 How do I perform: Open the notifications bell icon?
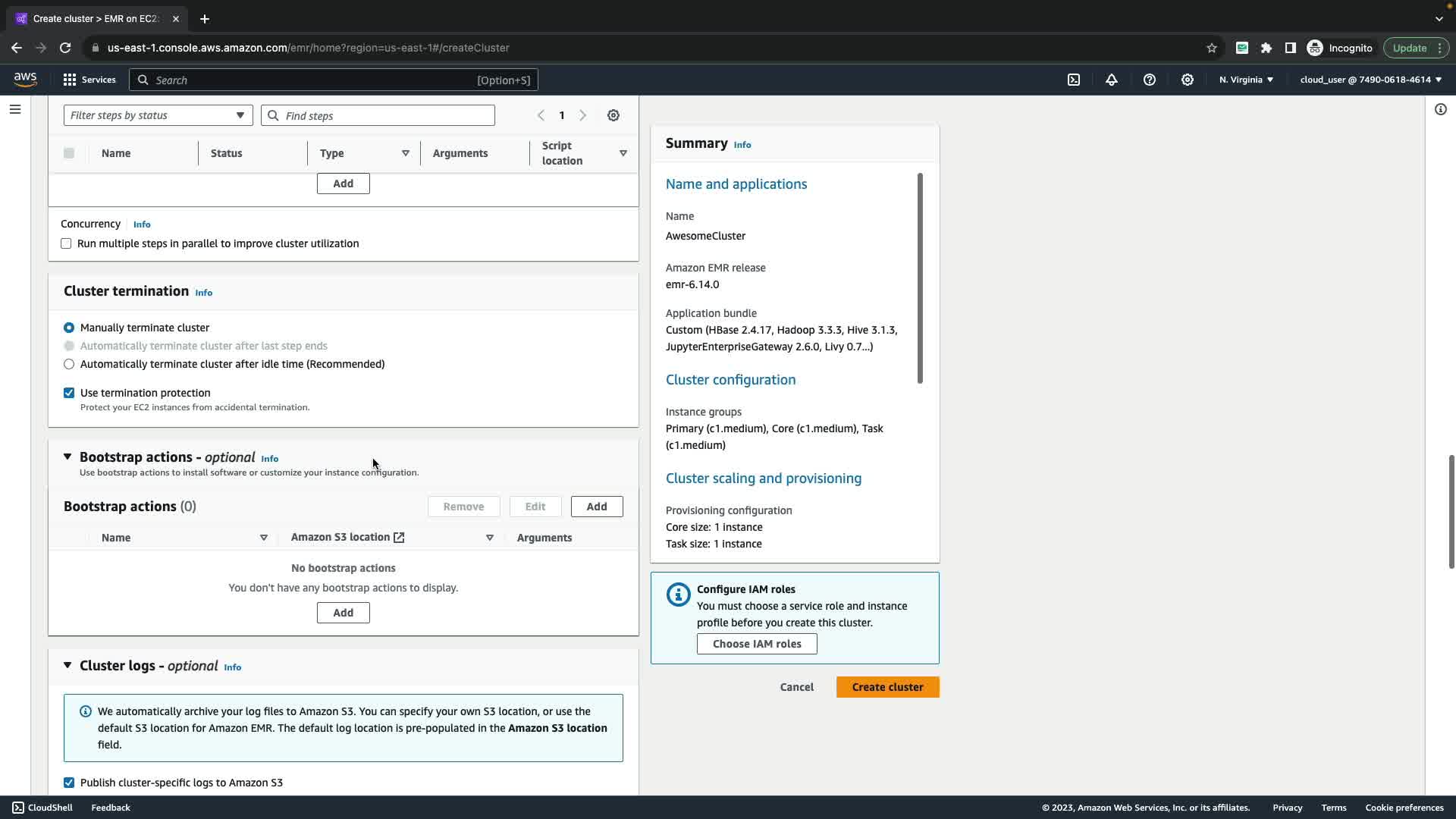point(1112,80)
